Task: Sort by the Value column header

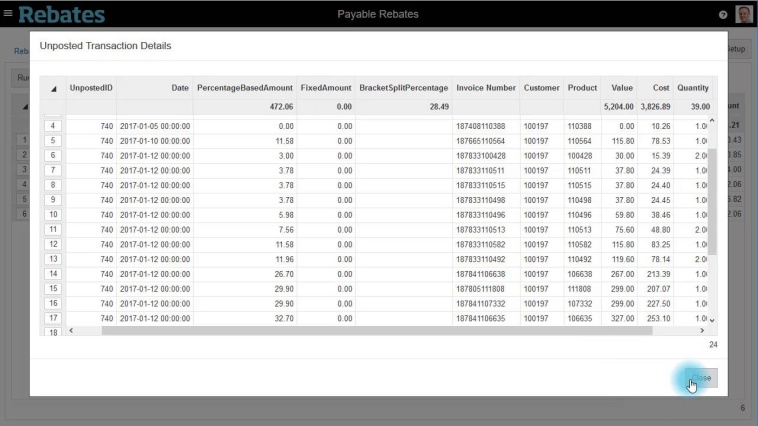Action: pos(619,88)
